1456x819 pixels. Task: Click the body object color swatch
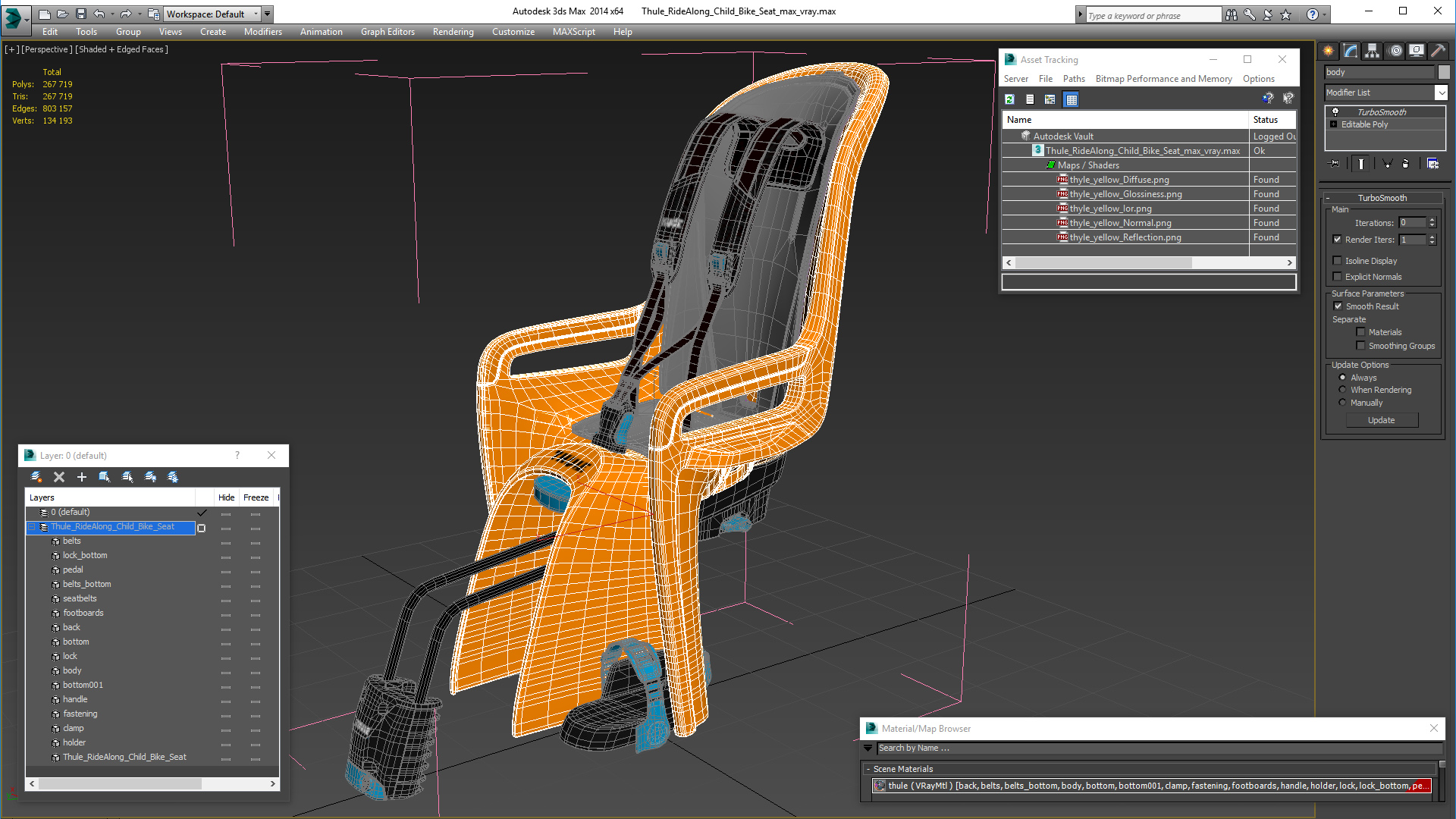[x=1444, y=72]
